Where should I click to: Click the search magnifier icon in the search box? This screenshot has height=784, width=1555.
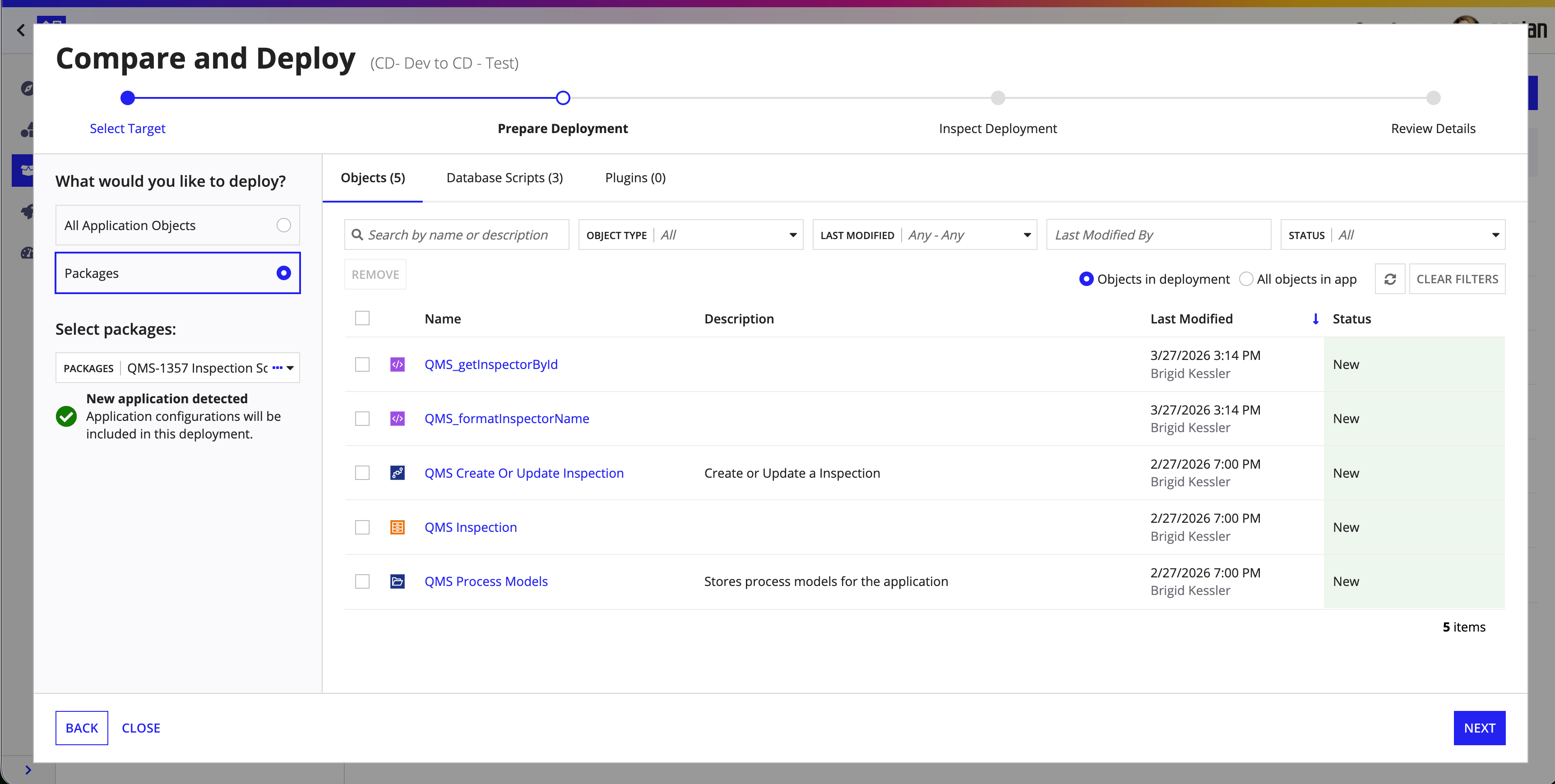tap(357, 235)
